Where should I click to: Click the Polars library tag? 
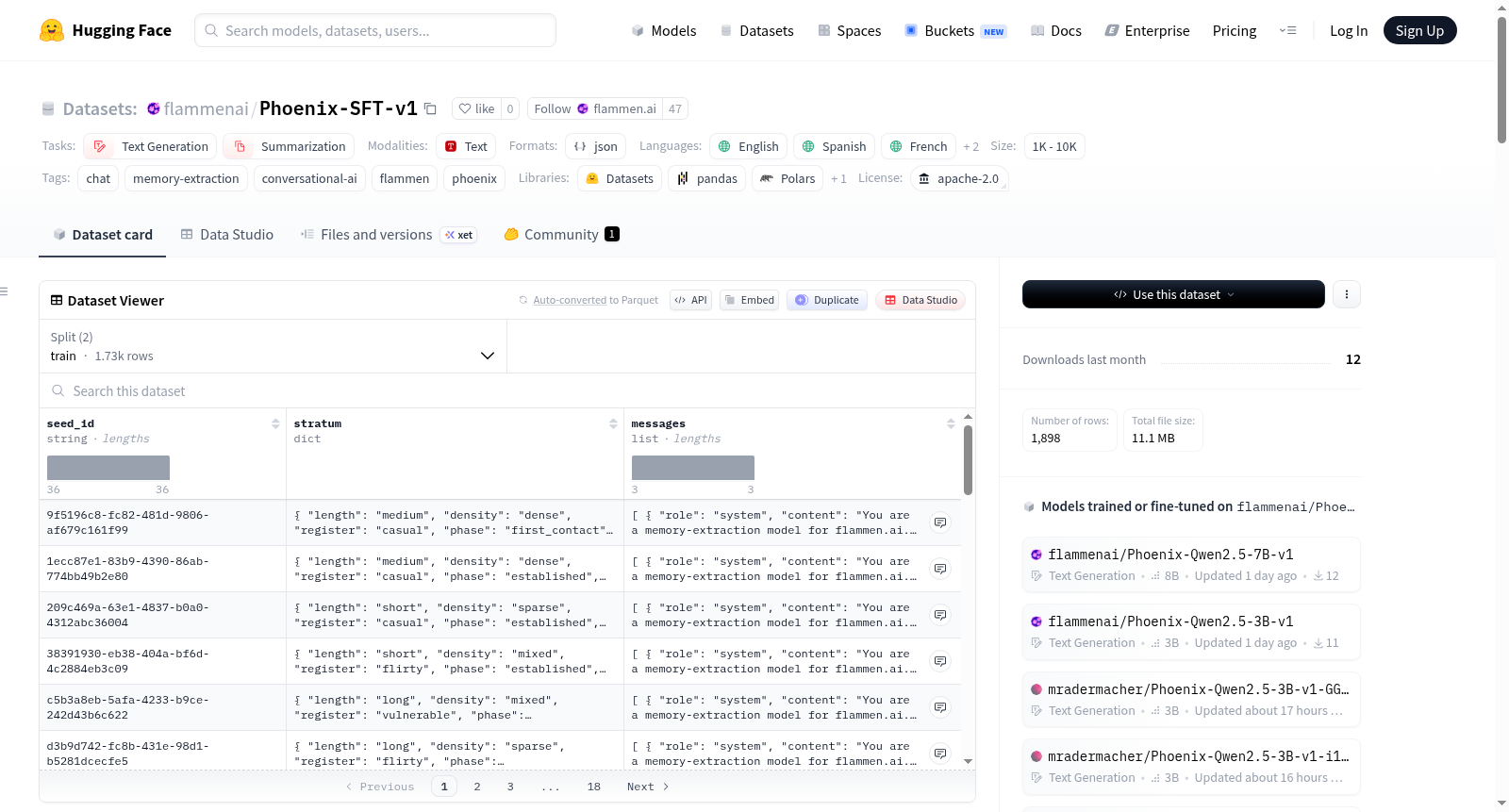[788, 178]
